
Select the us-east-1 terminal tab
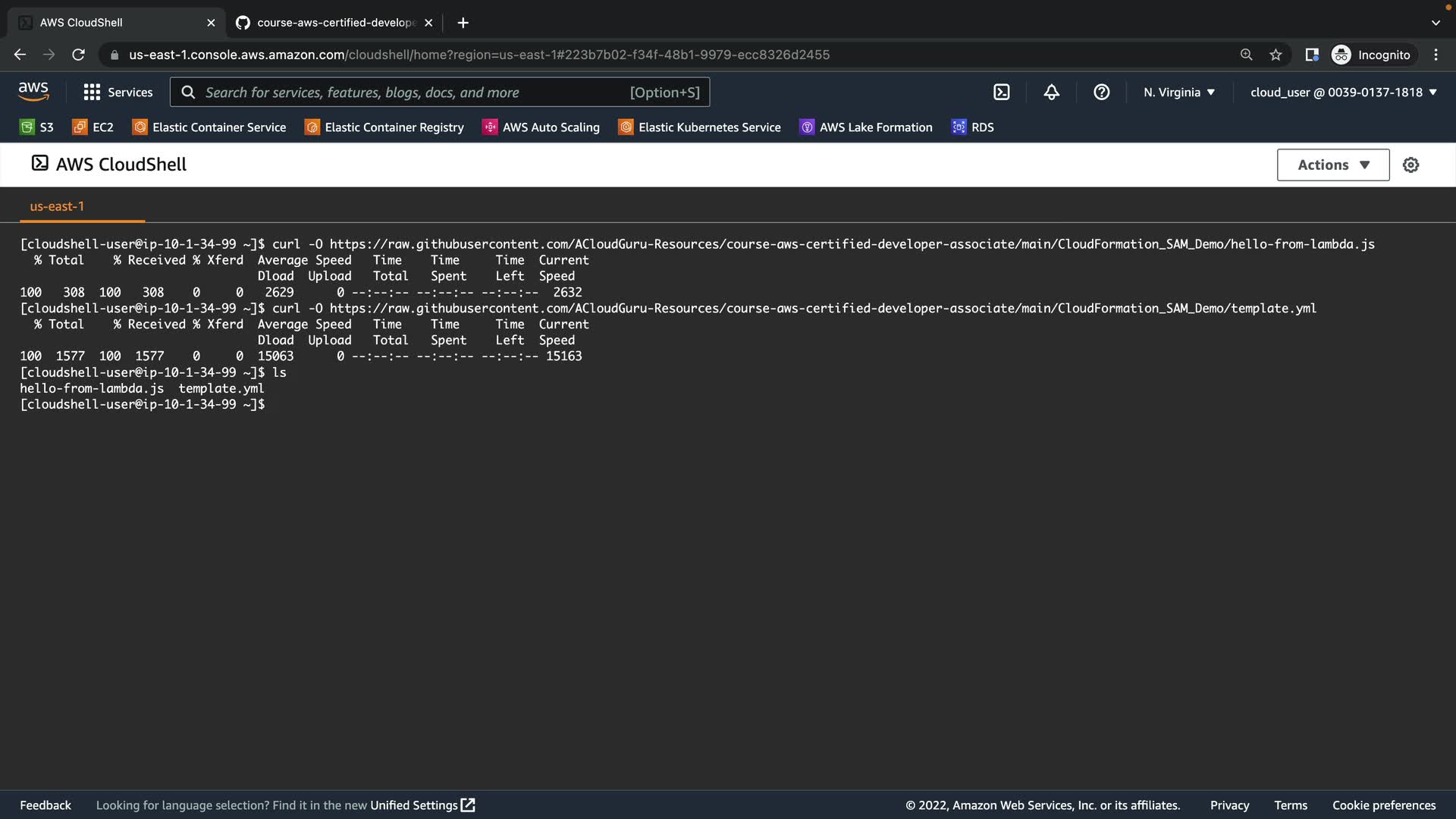[57, 206]
